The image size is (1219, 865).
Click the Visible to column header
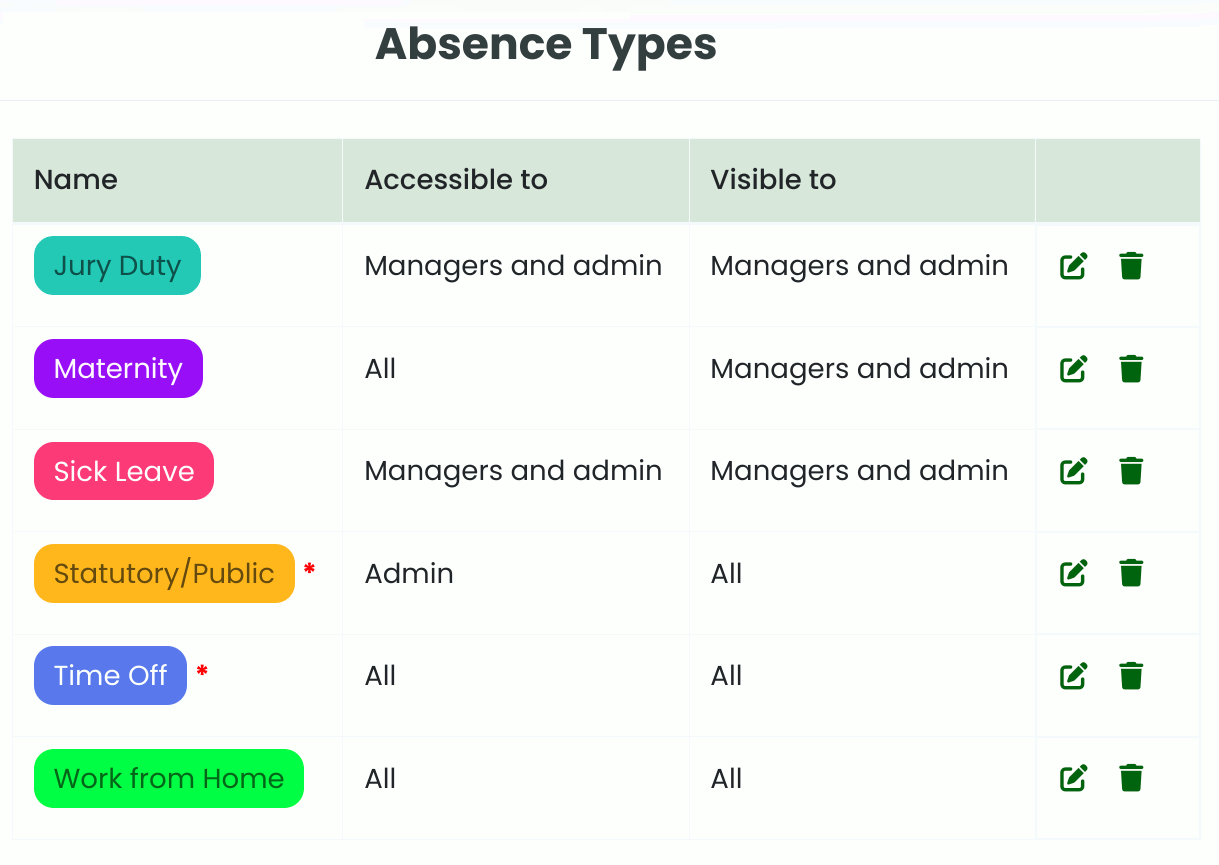point(773,180)
